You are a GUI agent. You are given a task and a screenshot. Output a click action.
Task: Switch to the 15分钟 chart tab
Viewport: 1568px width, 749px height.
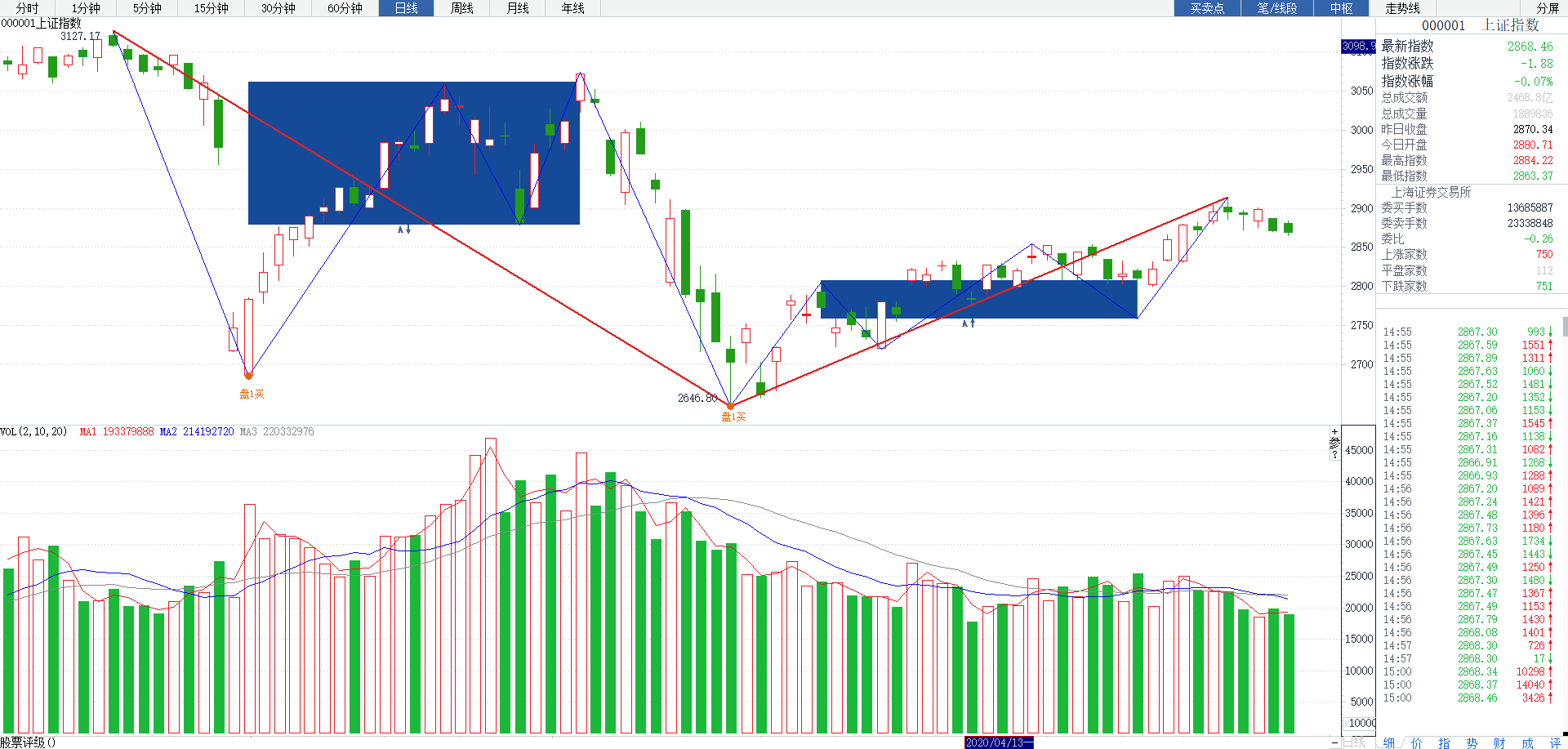pyautogui.click(x=212, y=8)
